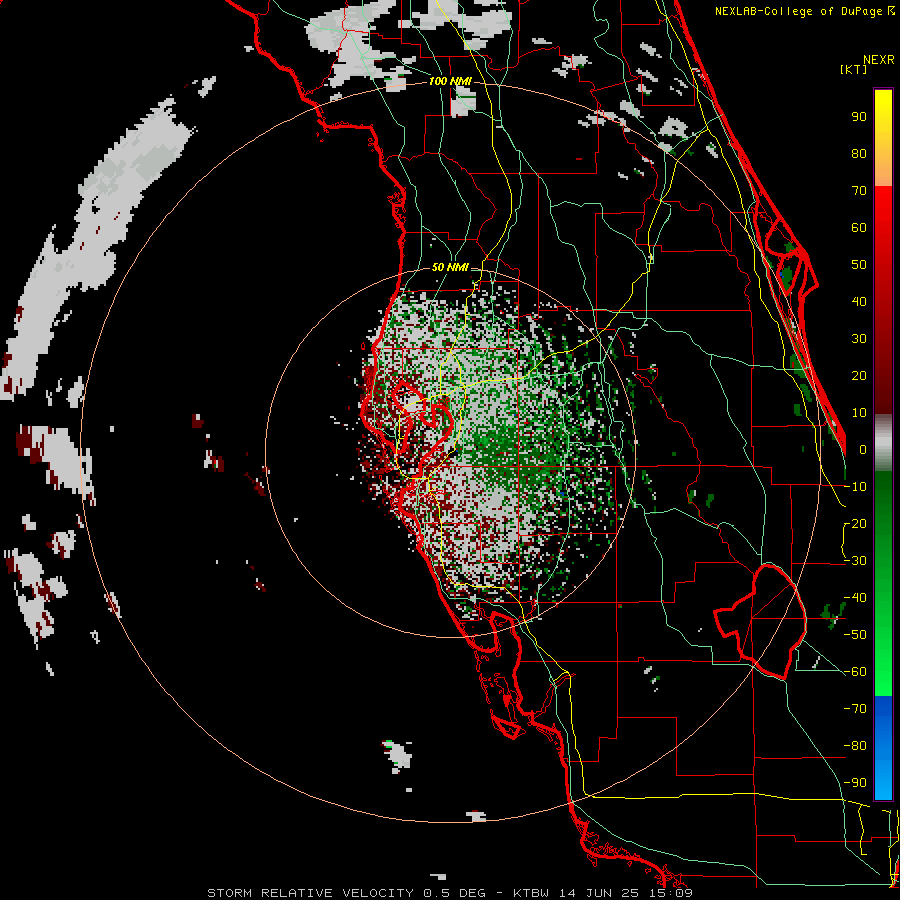The height and width of the screenshot is (900, 900).
Task: Pick the blue segment at the bottom of the color bar
Action: (x=883, y=748)
